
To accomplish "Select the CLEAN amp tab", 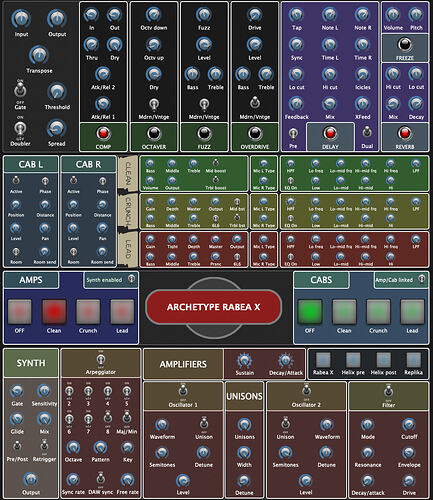I will pos(128,174).
